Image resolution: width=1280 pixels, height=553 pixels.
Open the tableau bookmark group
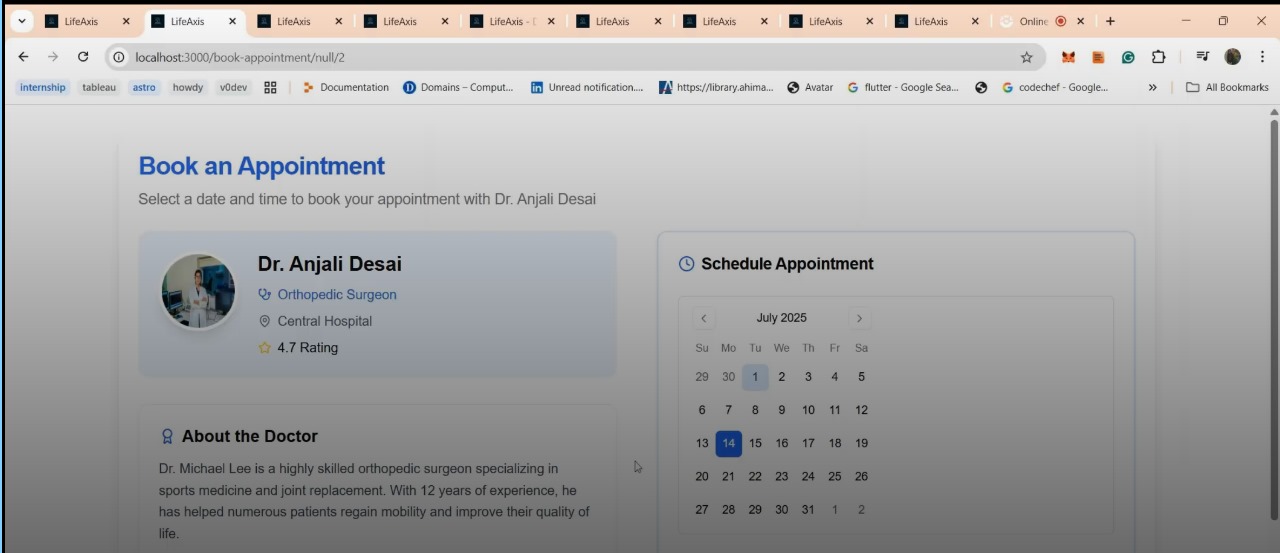point(99,88)
